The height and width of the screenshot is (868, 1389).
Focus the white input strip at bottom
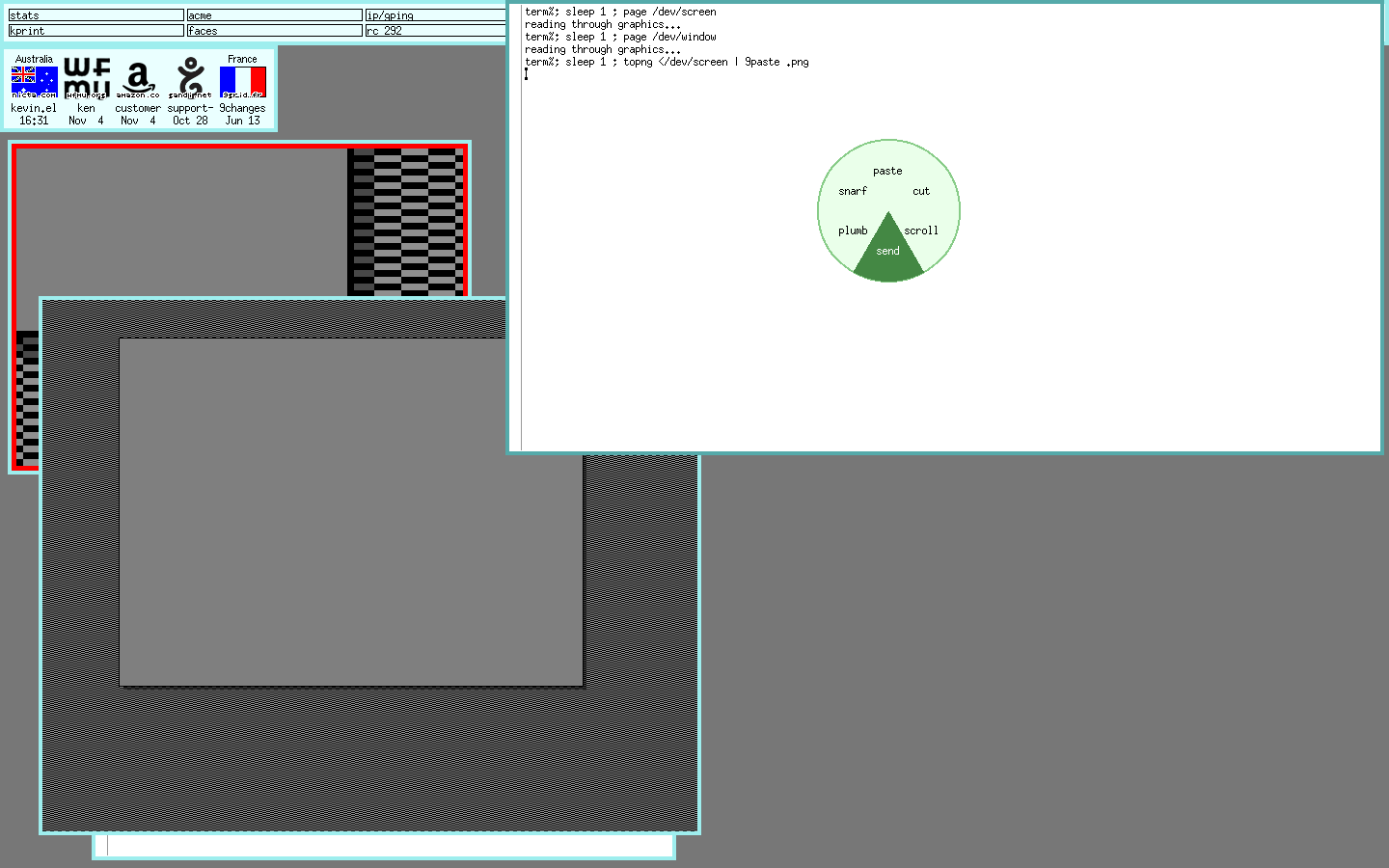386,846
